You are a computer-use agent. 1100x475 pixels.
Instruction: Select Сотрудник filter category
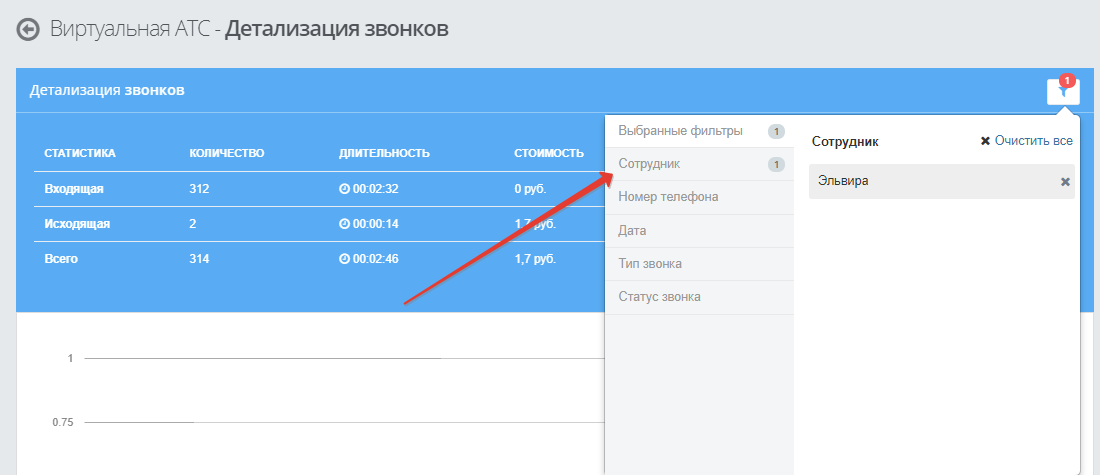pos(699,164)
